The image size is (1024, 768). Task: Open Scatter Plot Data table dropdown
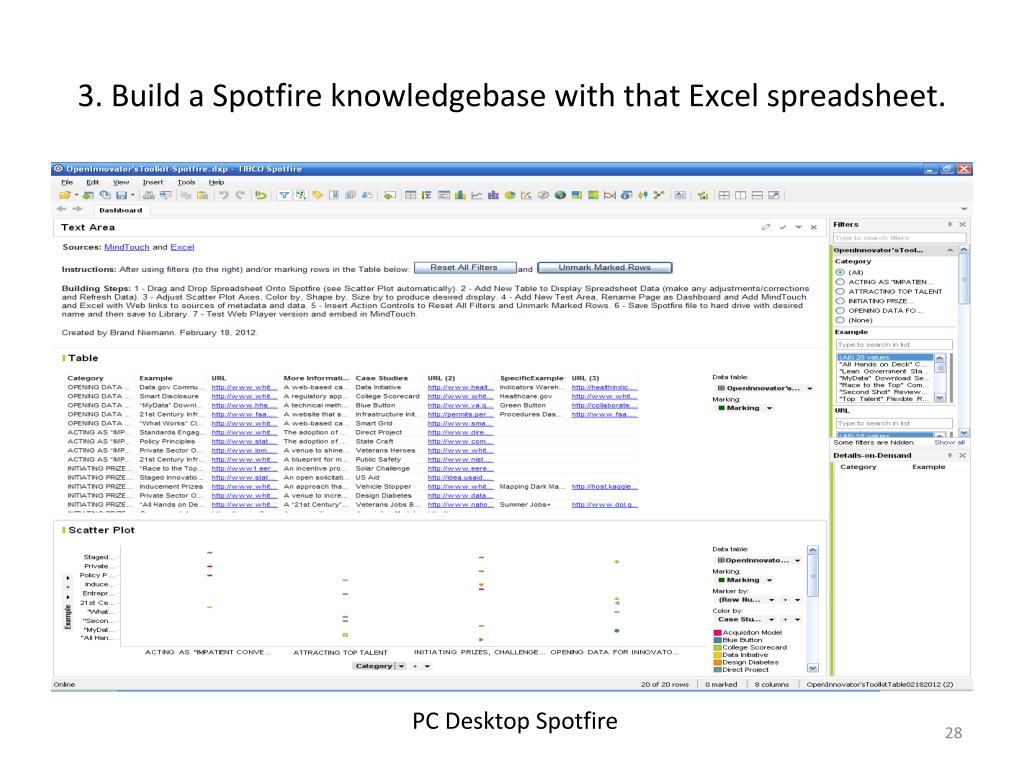(797, 561)
